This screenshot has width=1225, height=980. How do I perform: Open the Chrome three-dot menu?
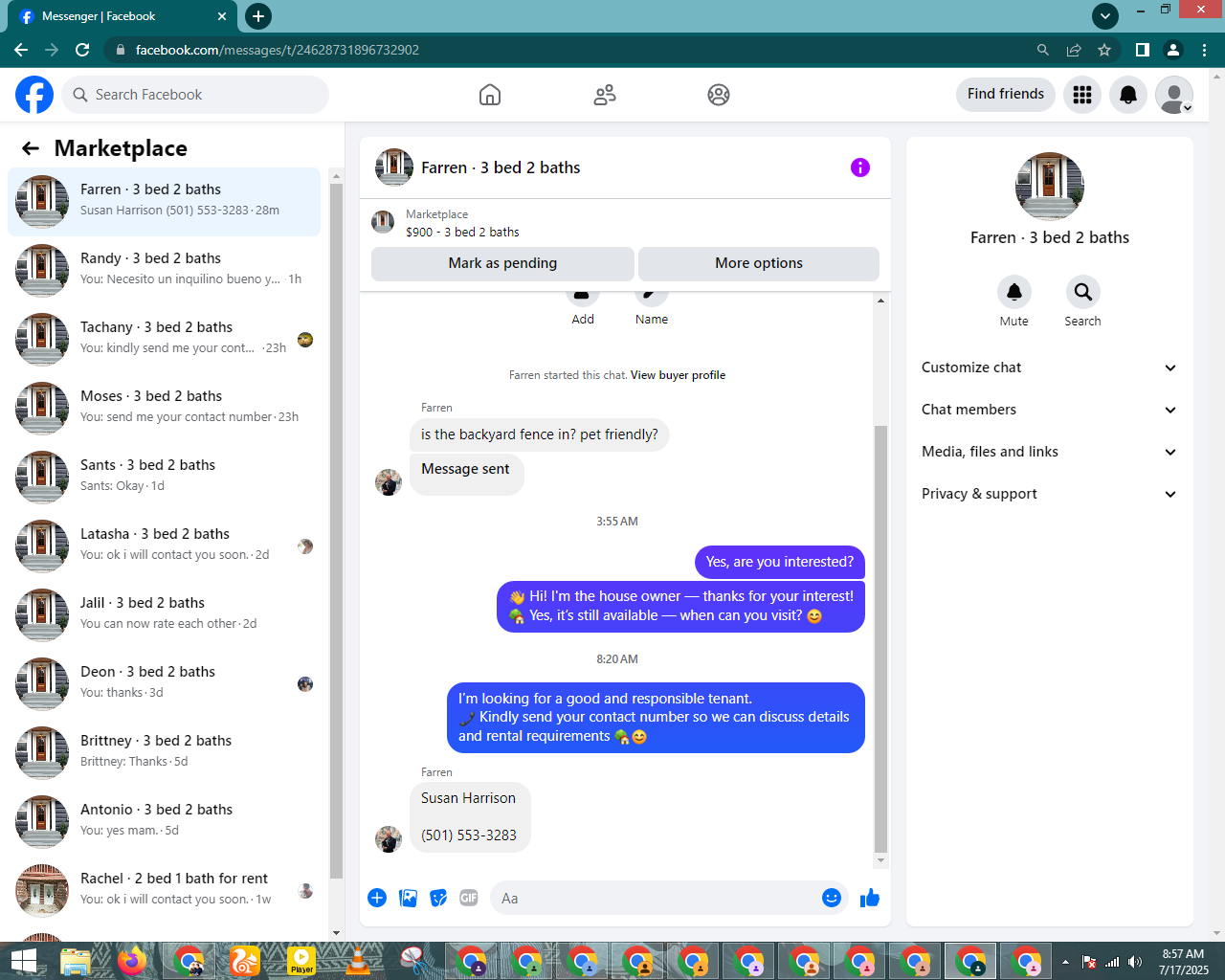pyautogui.click(x=1204, y=50)
